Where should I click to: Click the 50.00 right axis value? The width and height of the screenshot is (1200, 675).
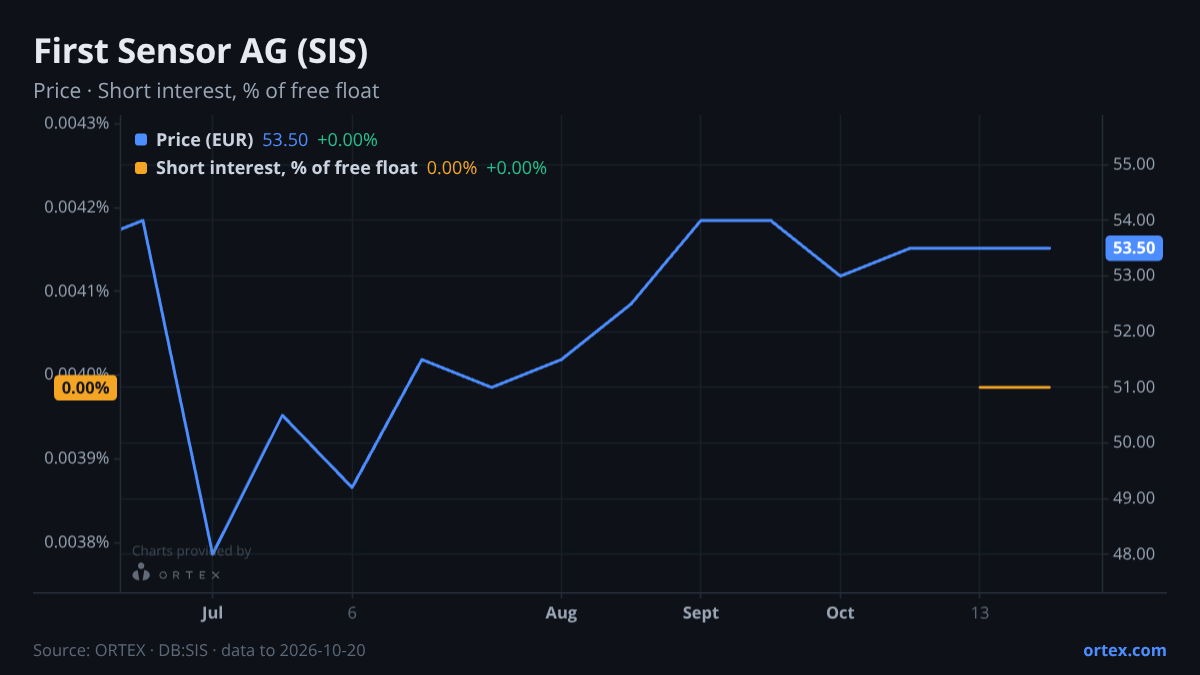[x=1134, y=442]
